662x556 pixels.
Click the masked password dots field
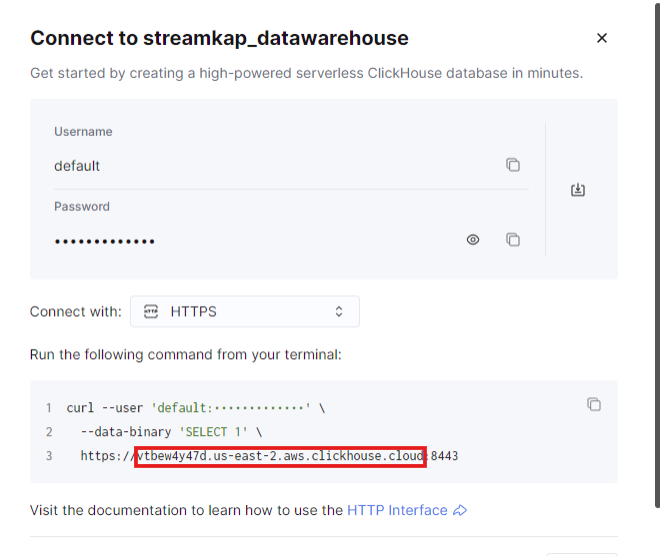[x=104, y=241]
